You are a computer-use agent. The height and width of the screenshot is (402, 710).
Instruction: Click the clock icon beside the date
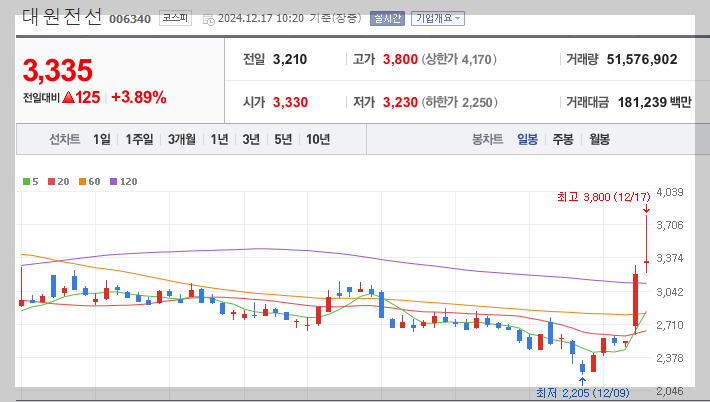208,19
